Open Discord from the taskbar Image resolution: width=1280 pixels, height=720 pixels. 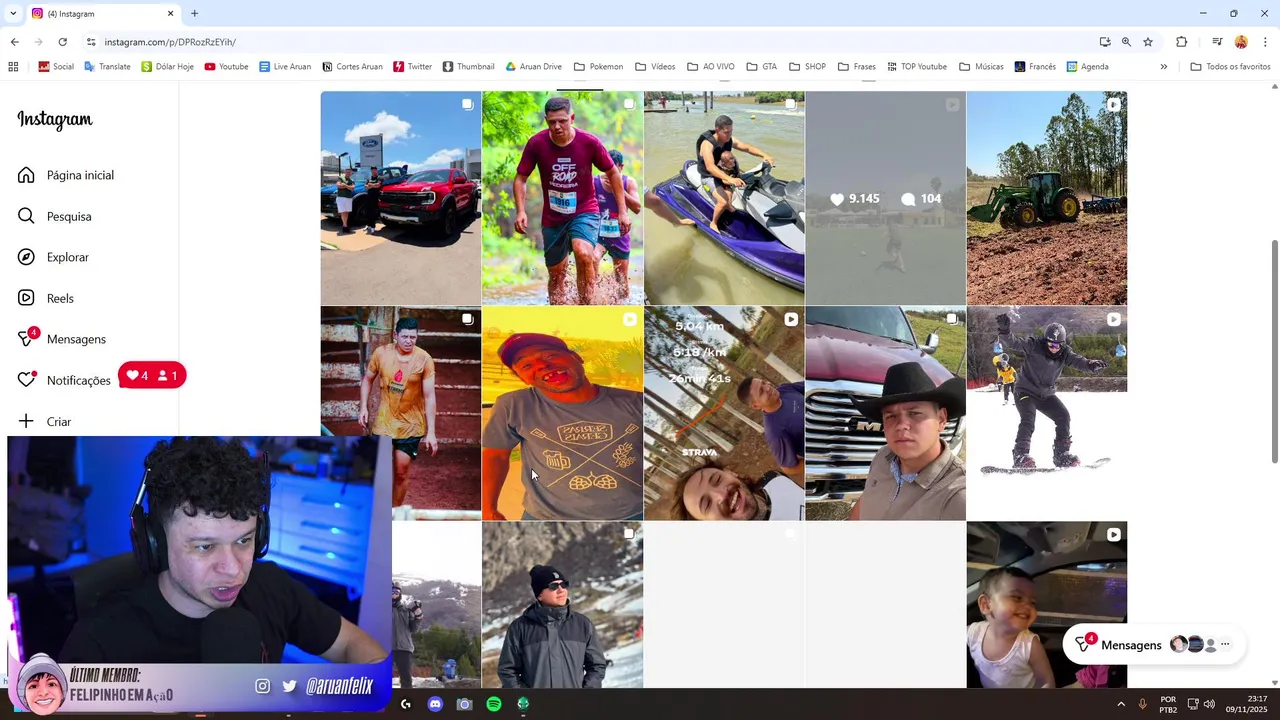point(435,704)
